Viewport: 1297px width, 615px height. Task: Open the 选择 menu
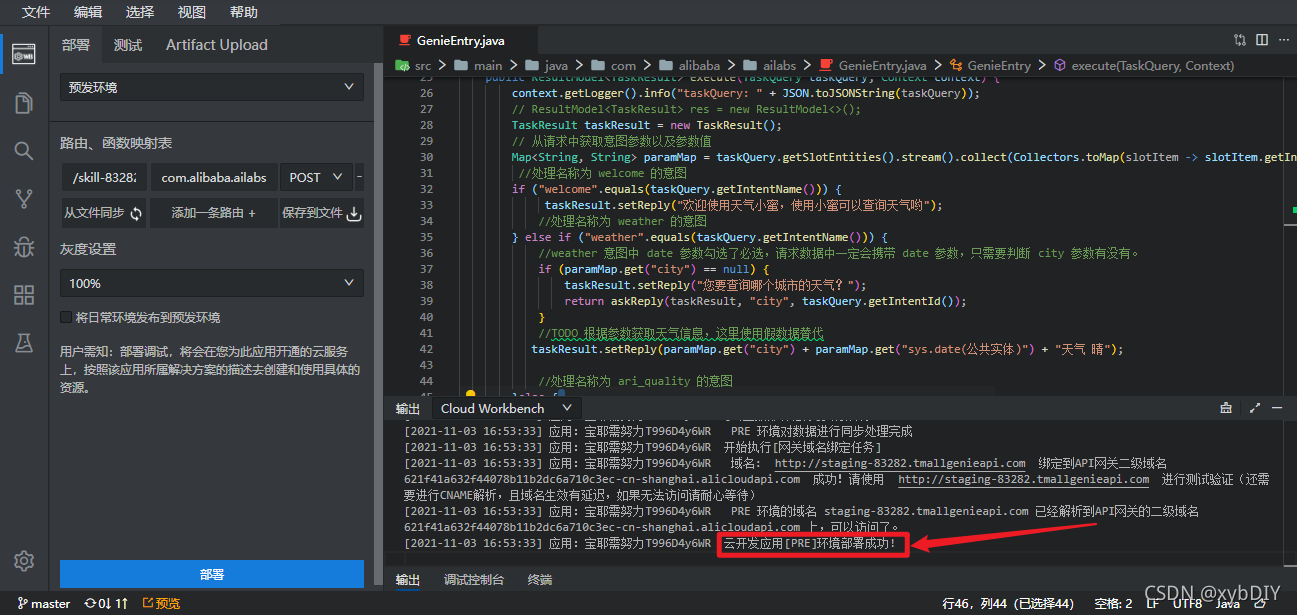tap(140, 12)
